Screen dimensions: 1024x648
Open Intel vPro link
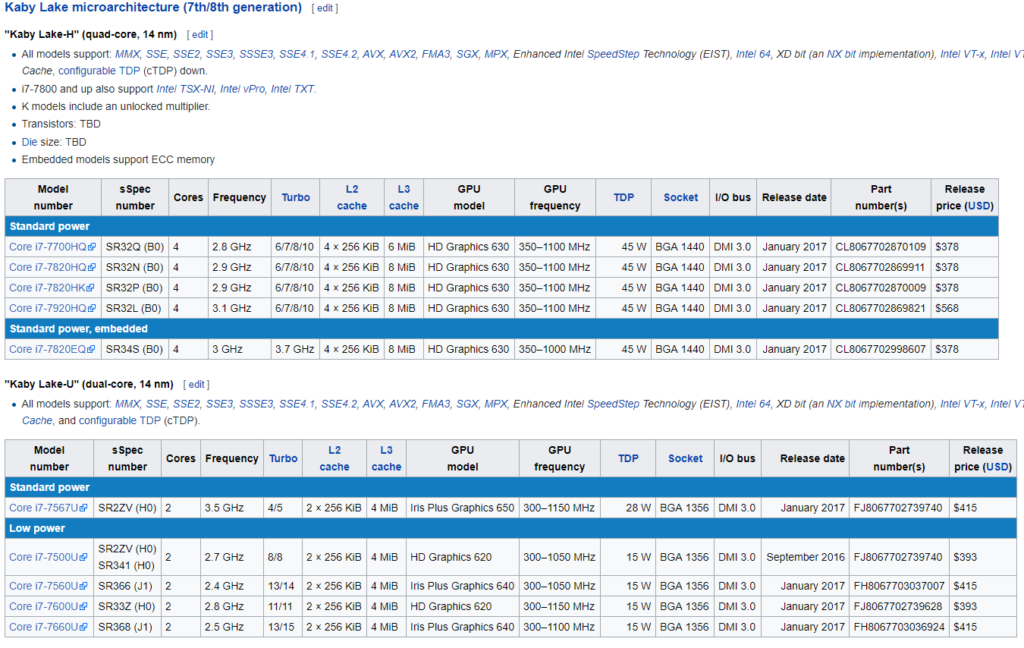coord(242,89)
